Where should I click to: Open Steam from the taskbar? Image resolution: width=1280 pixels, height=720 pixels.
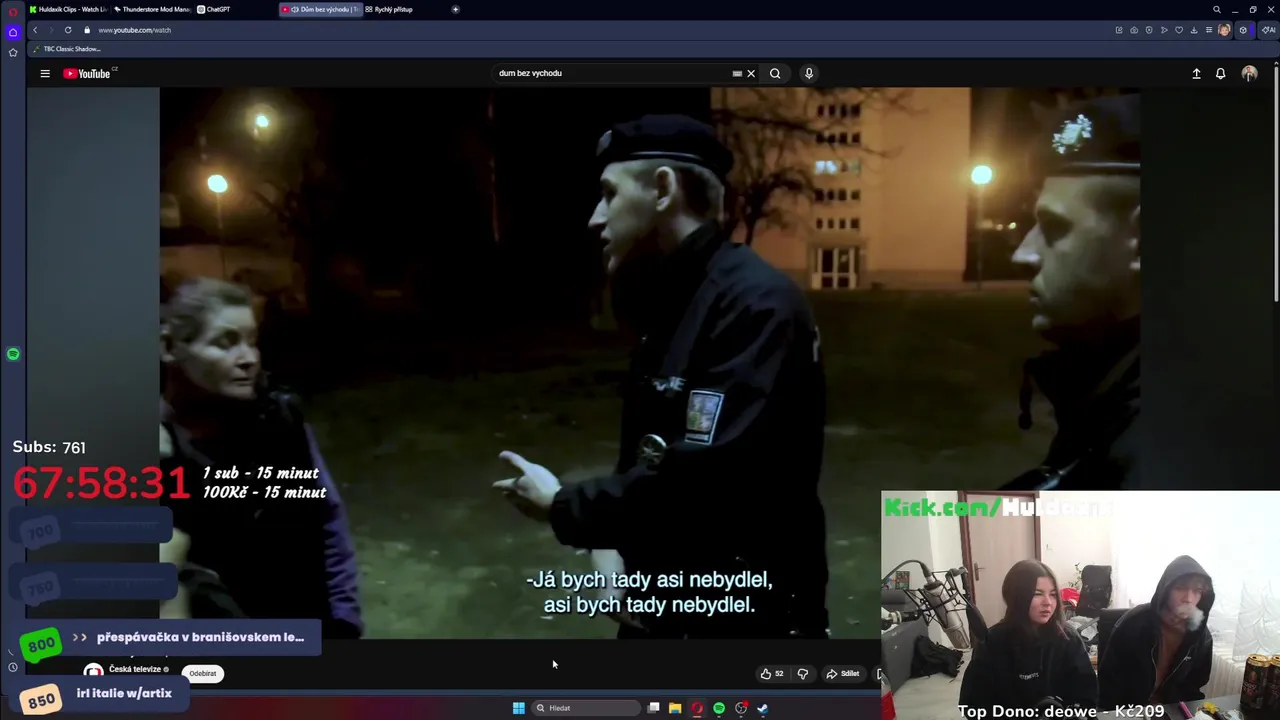pyautogui.click(x=762, y=708)
